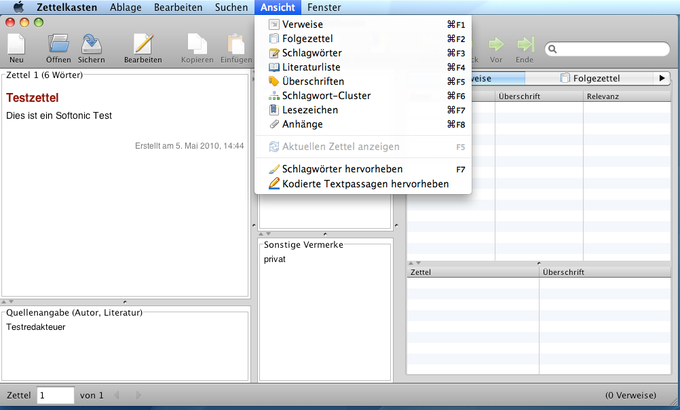
Task: Open the Zettelkasten application menu
Action: (x=67, y=7)
